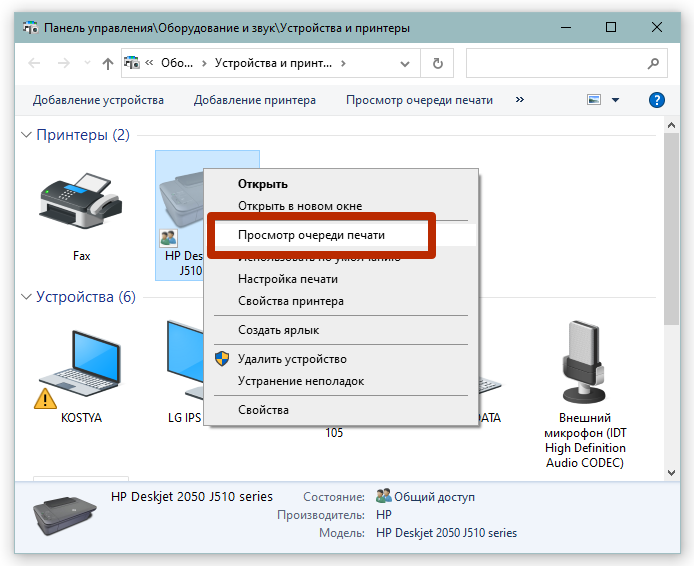Image resolution: width=694 pixels, height=566 pixels.
Task: Maximize the Devices and Printers window
Action: pyautogui.click(x=611, y=27)
